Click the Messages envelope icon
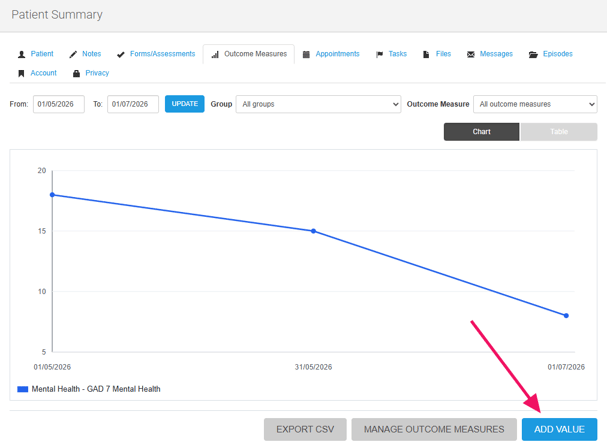The image size is (607, 448). tap(471, 54)
